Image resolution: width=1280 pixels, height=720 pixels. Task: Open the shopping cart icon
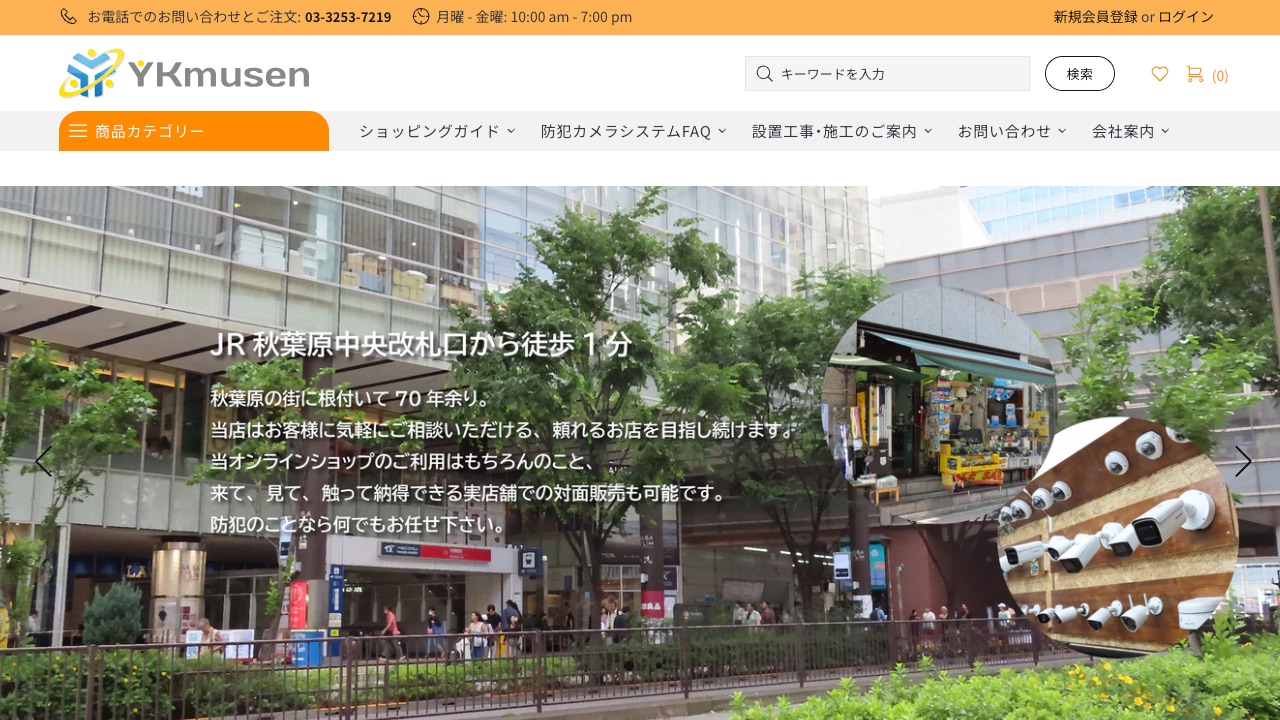click(x=1194, y=74)
